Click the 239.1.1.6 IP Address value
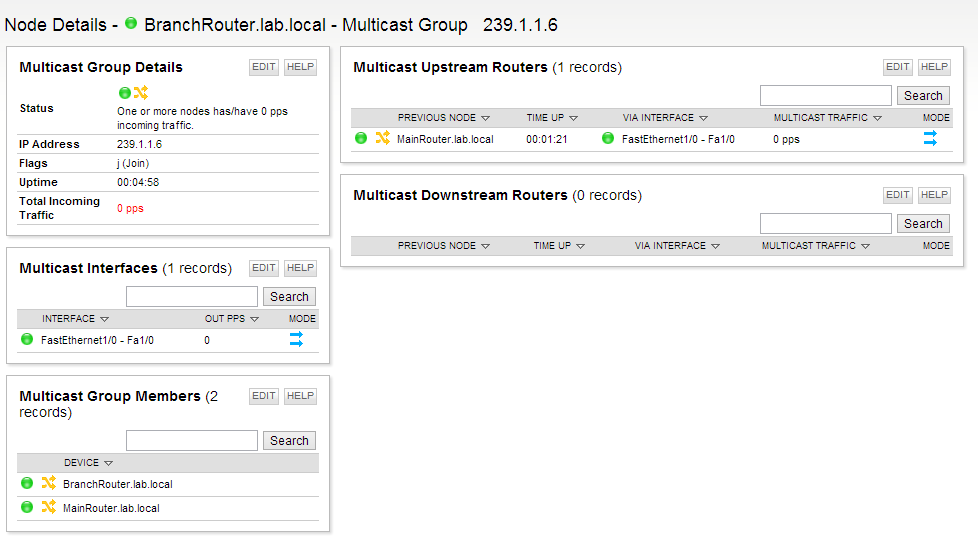Screen dimensions: 978x560 click(139, 144)
